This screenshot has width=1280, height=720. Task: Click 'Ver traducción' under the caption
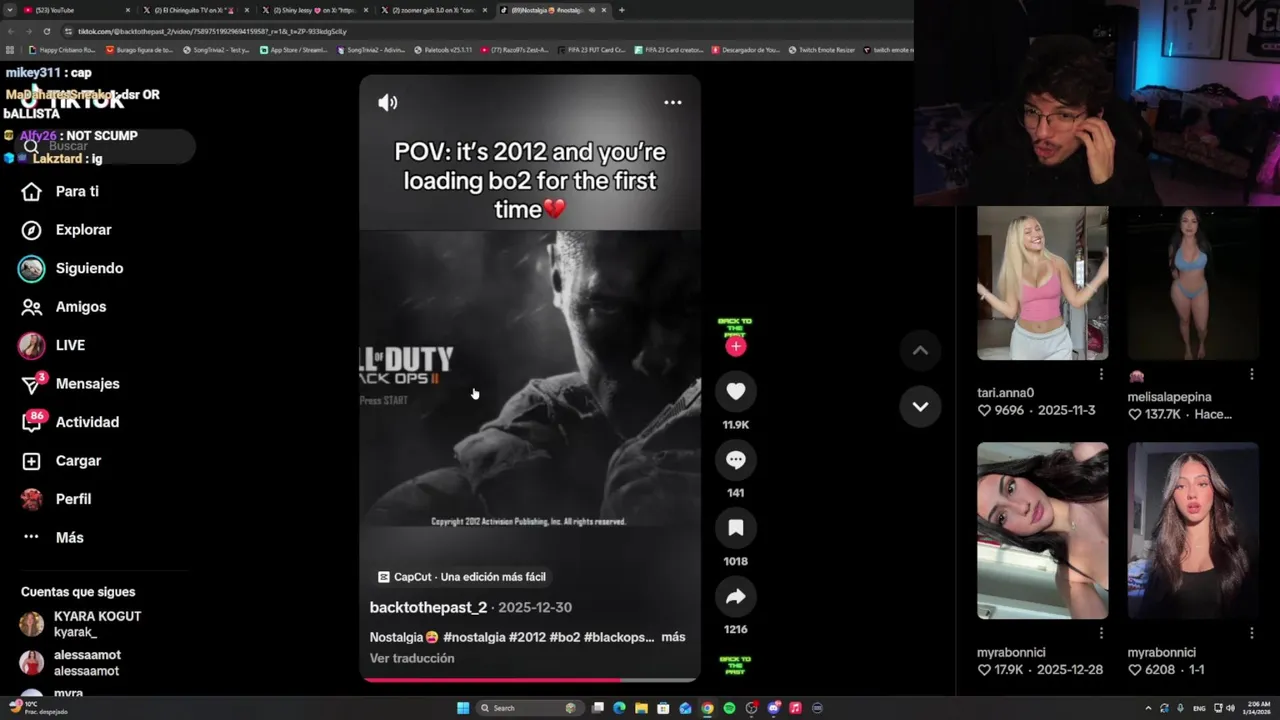(412, 658)
